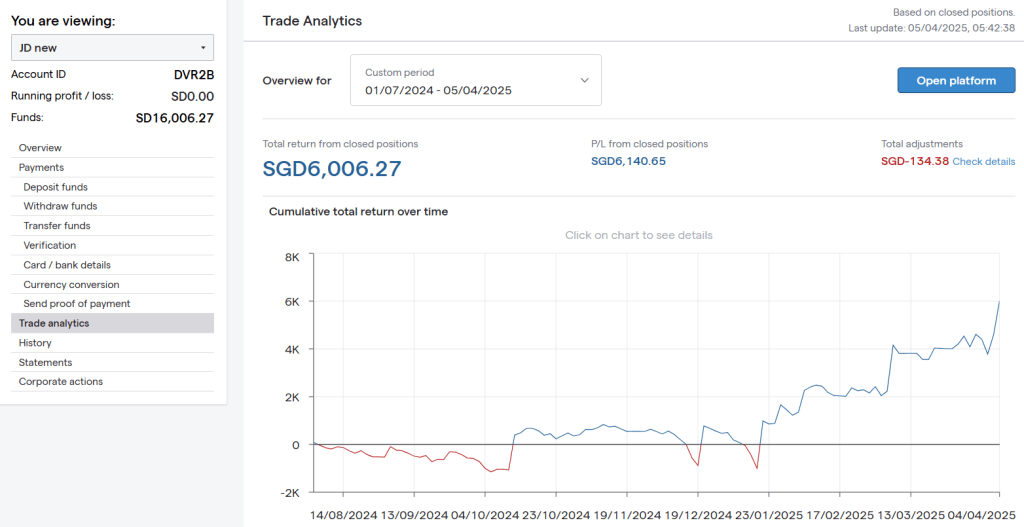The image size is (1024, 527).
Task: Open Card / bank details
Action: 67,265
